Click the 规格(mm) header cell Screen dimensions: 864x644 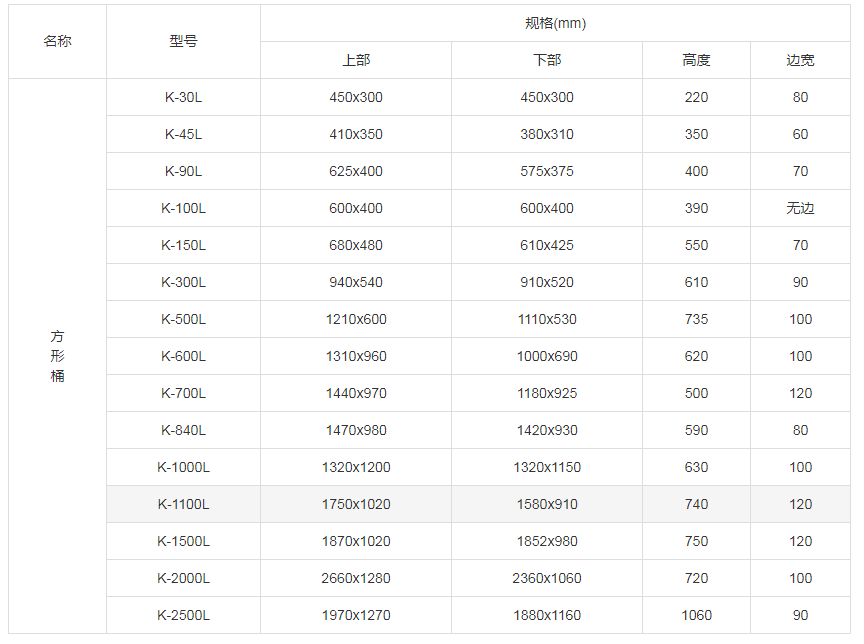[555, 23]
